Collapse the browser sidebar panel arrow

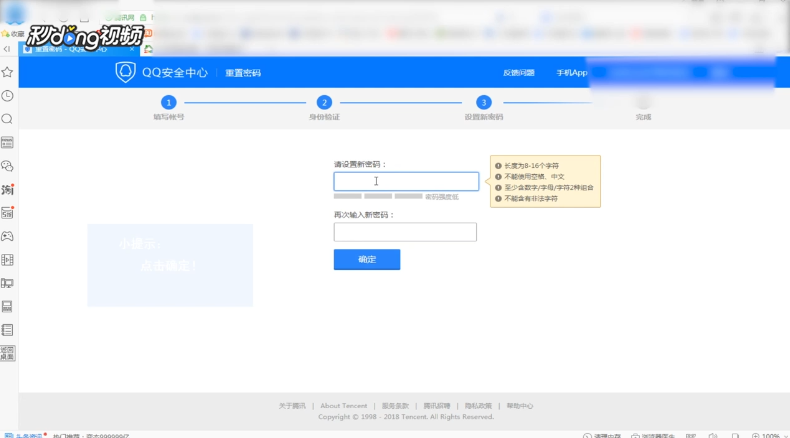[x=7, y=49]
